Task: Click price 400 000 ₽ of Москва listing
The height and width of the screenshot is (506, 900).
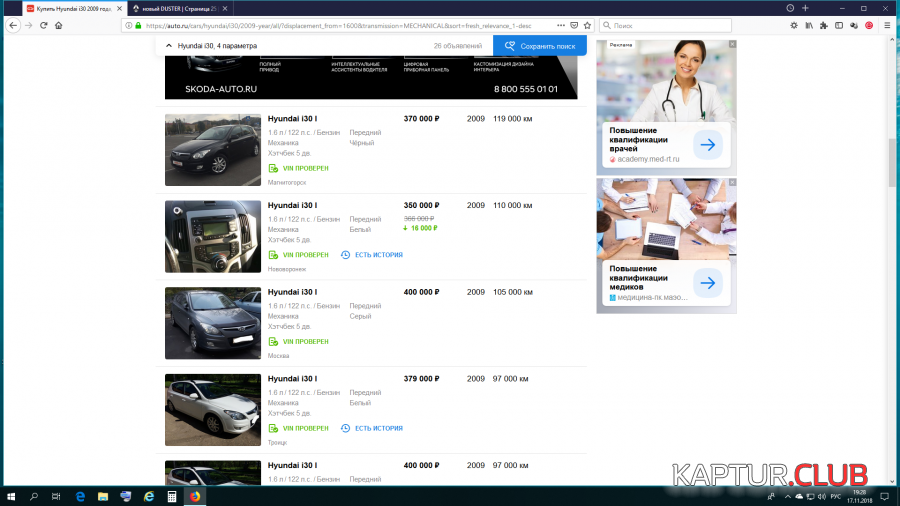Action: point(421,292)
